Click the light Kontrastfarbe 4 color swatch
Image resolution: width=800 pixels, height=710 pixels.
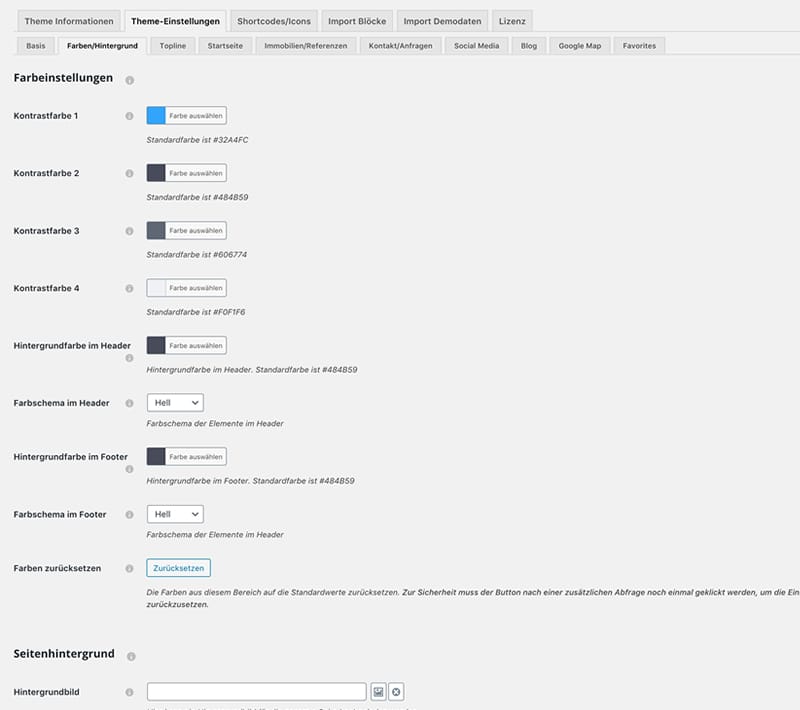pyautogui.click(x=156, y=288)
